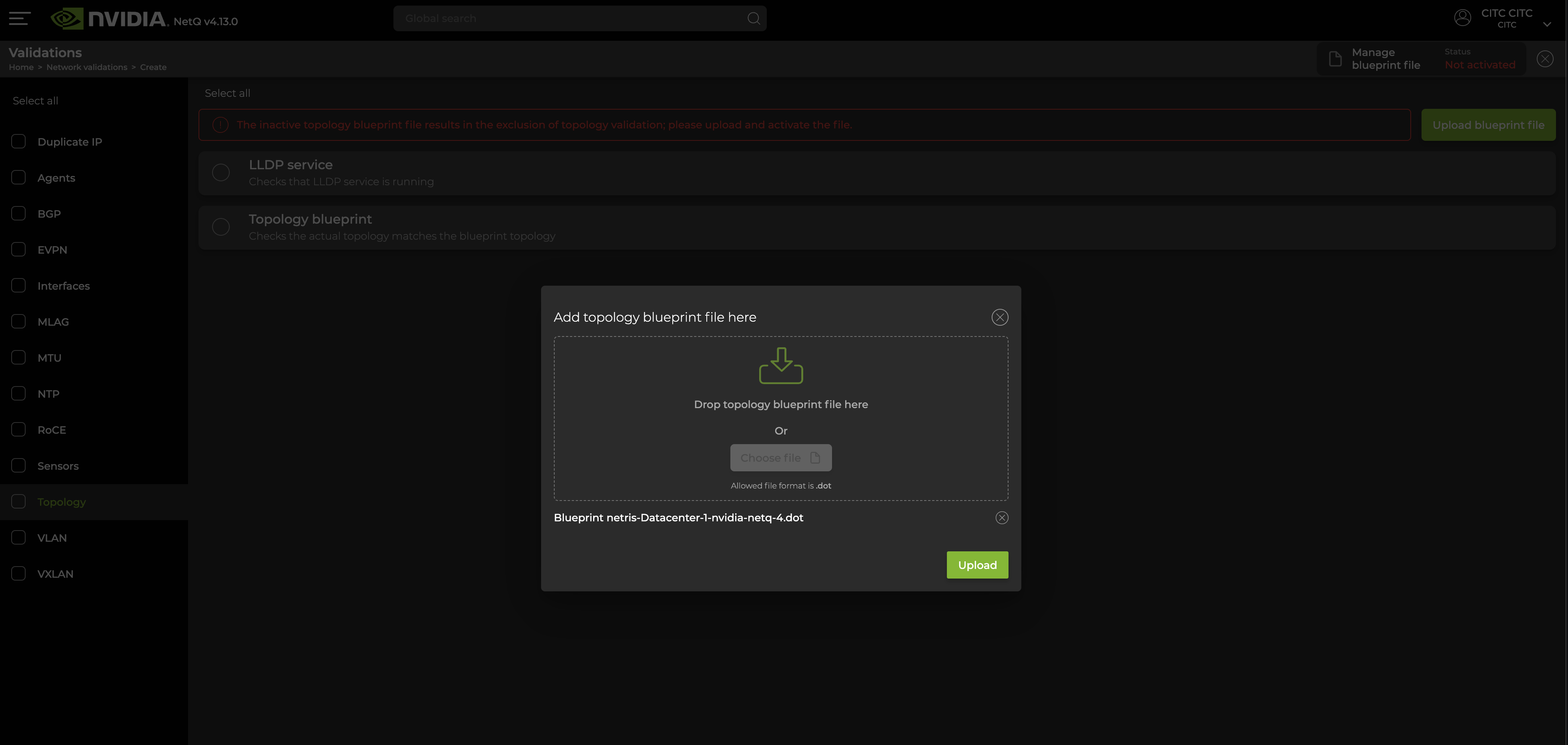Open the Topology category in sidebar
The width and height of the screenshot is (1568, 745).
coord(62,502)
